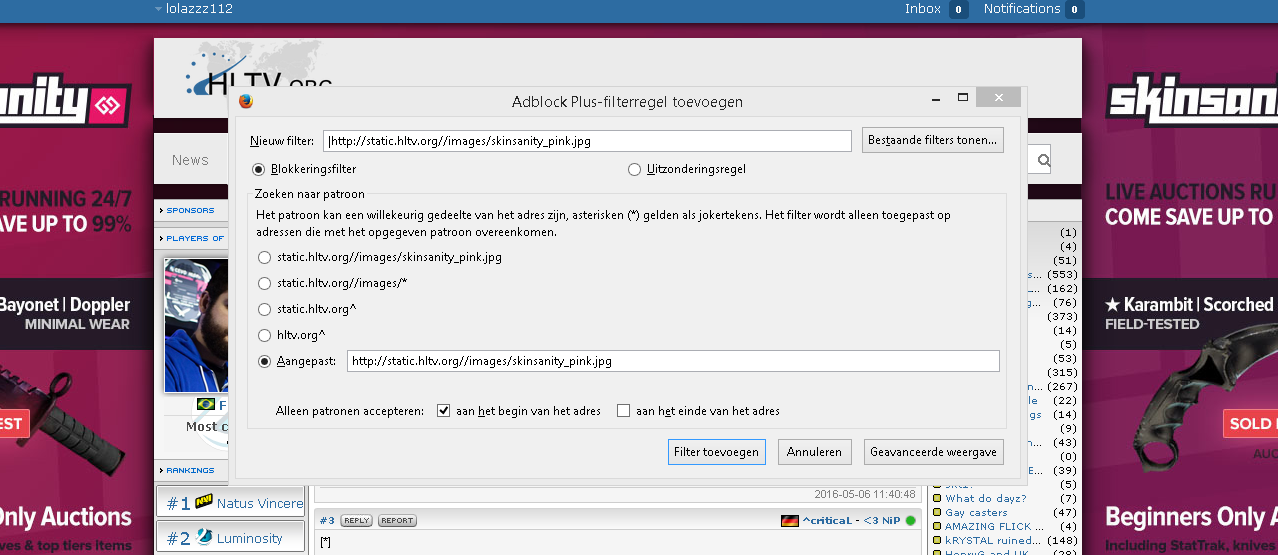The height and width of the screenshot is (555, 1278).
Task: Click the Bayonet knife image in ad
Action: point(65,410)
